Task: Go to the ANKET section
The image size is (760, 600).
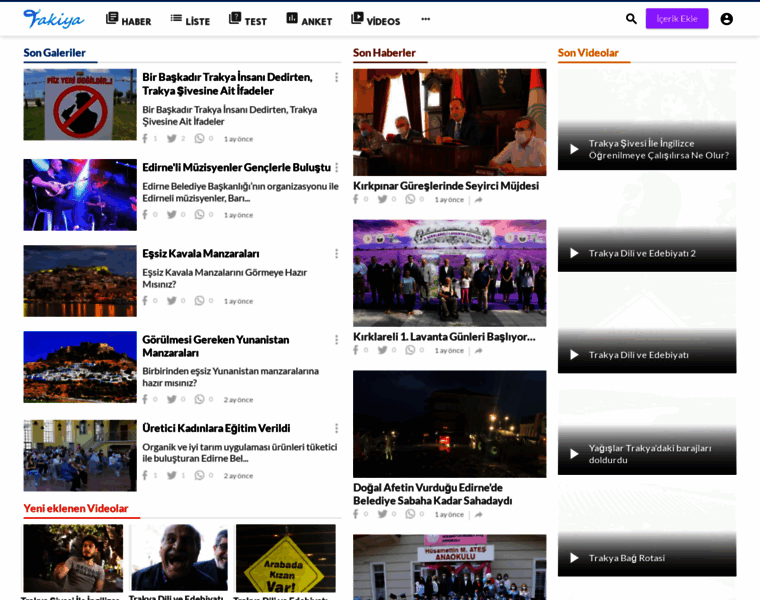Action: [308, 20]
